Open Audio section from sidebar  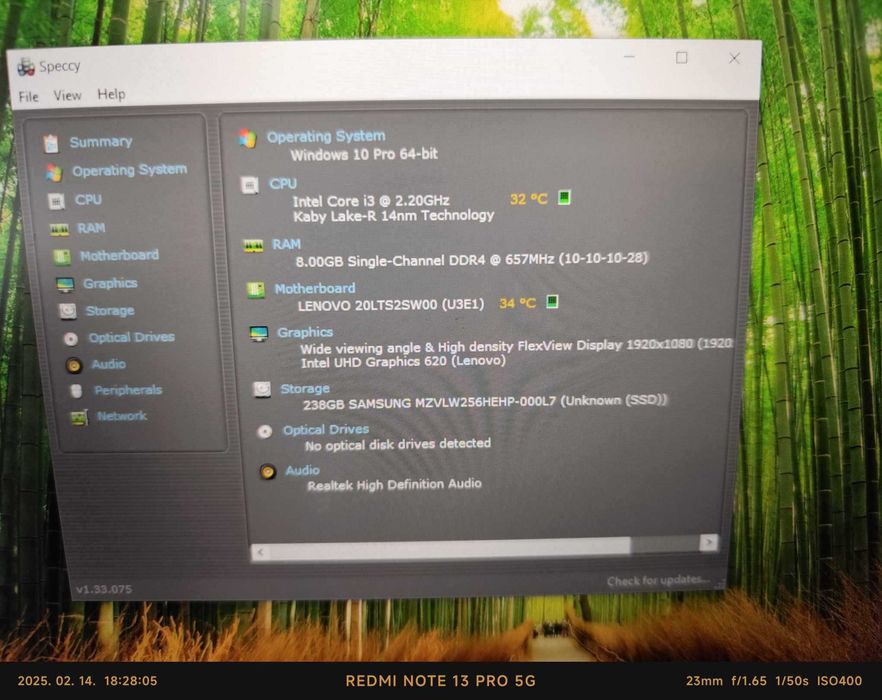[x=109, y=364]
